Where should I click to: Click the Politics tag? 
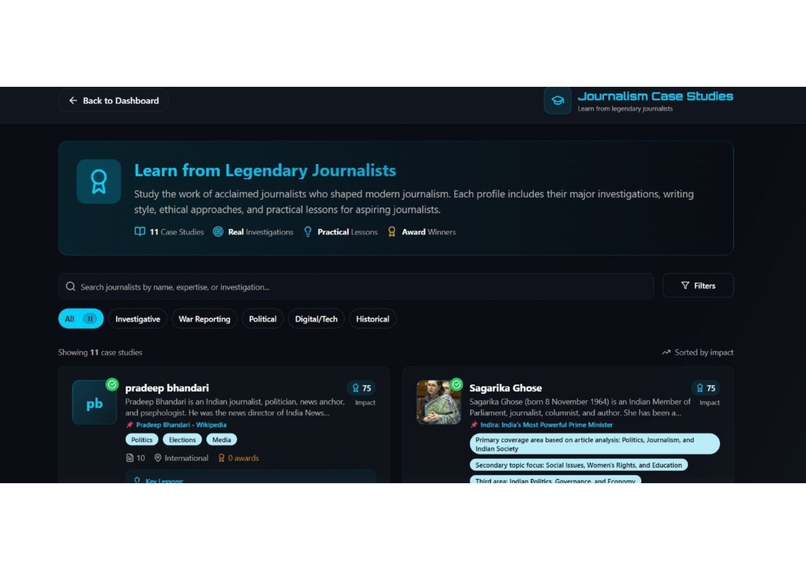(x=141, y=439)
